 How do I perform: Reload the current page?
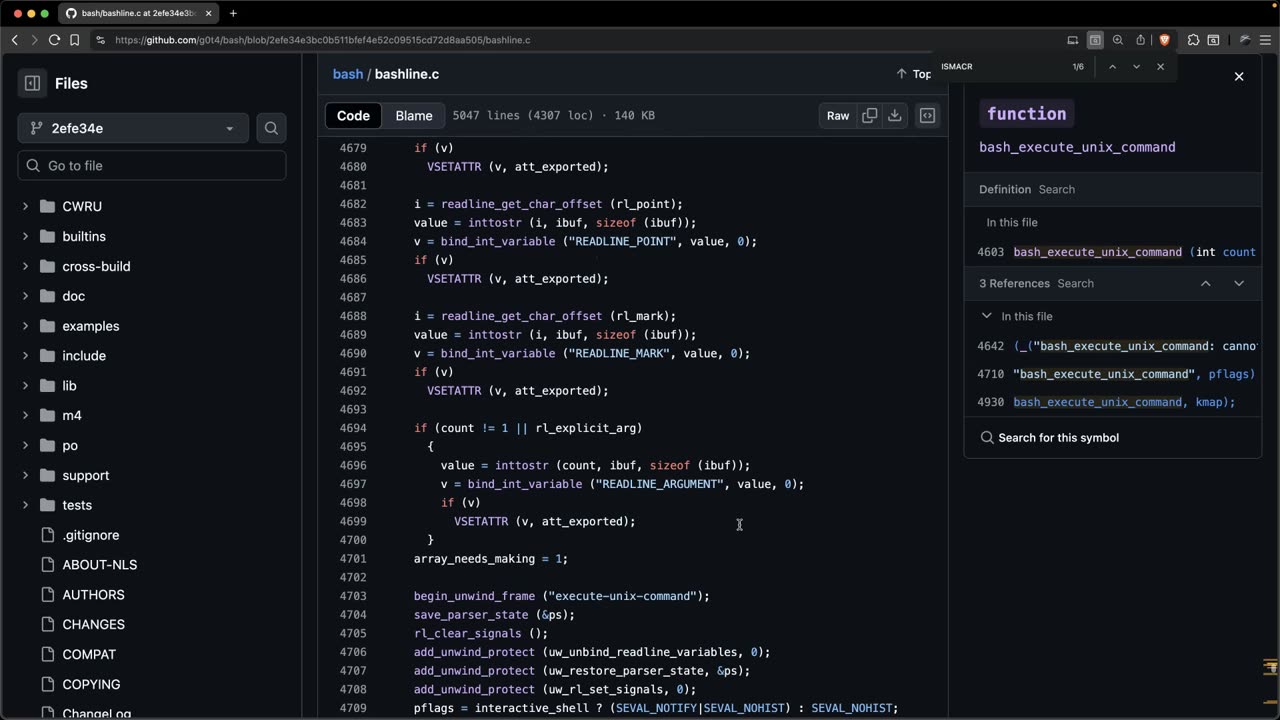[54, 40]
